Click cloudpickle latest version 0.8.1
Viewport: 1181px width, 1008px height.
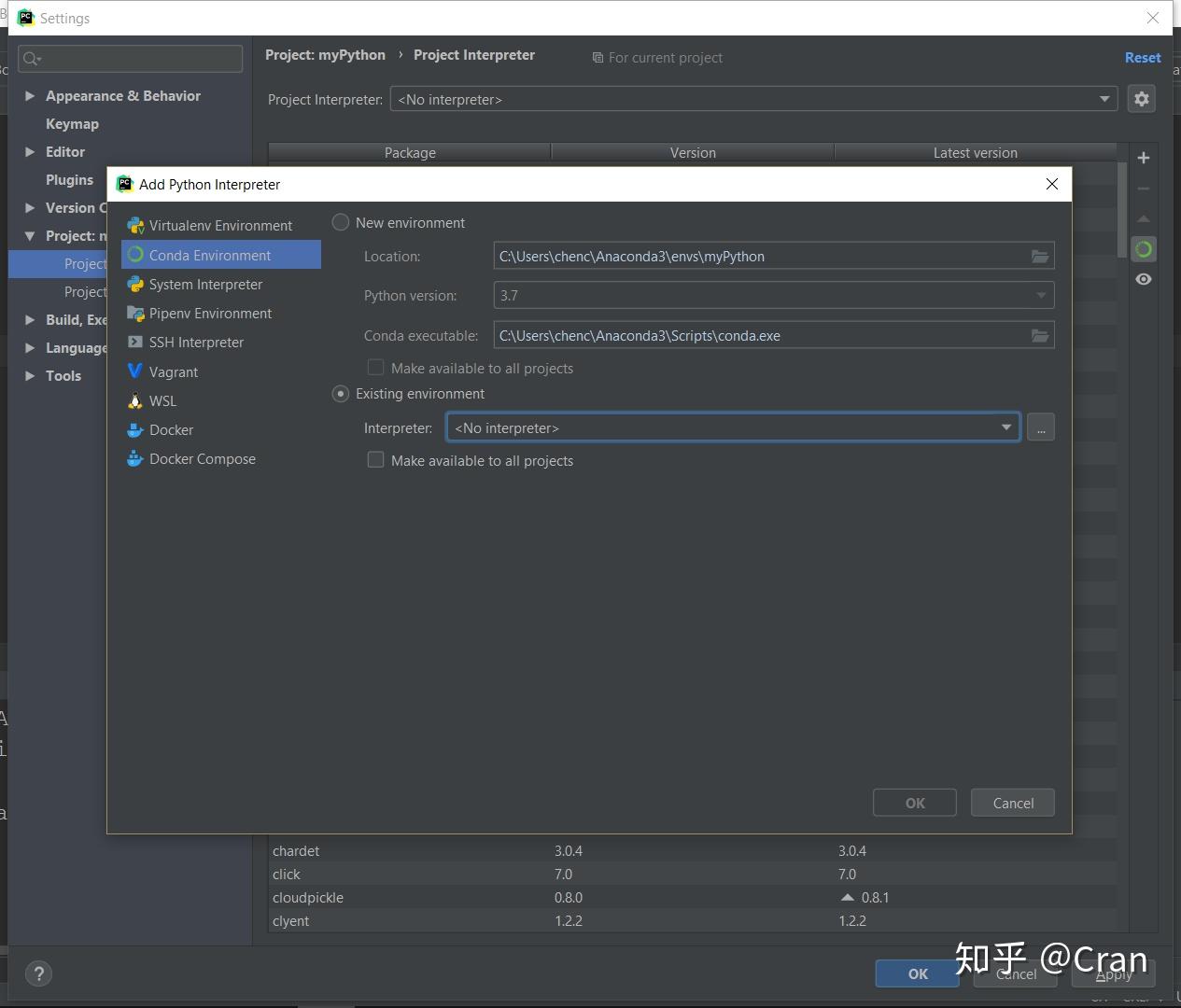[x=875, y=898]
